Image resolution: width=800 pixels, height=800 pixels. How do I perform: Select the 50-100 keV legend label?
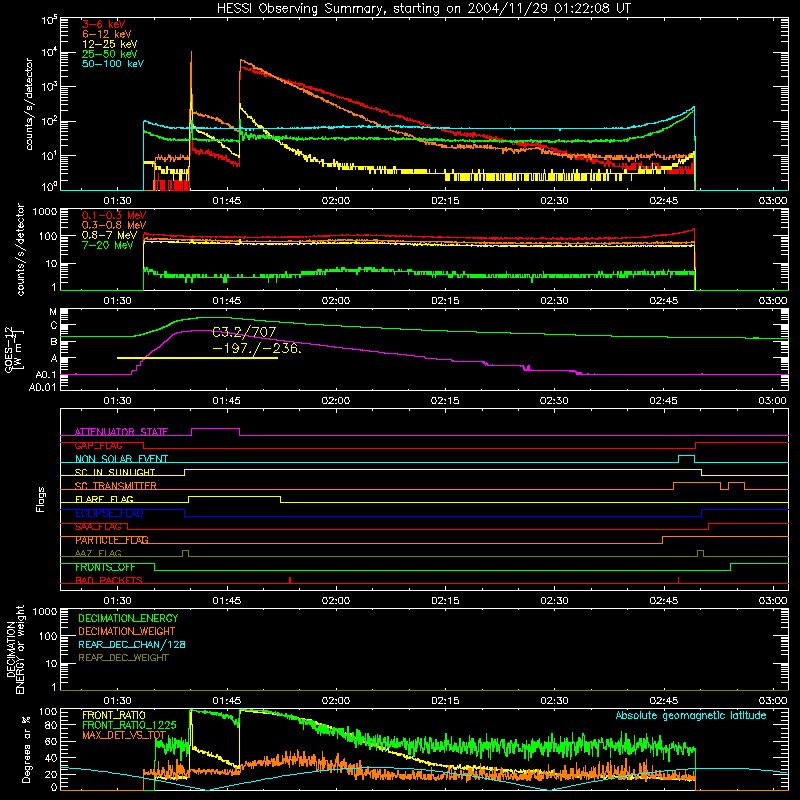click(x=113, y=64)
